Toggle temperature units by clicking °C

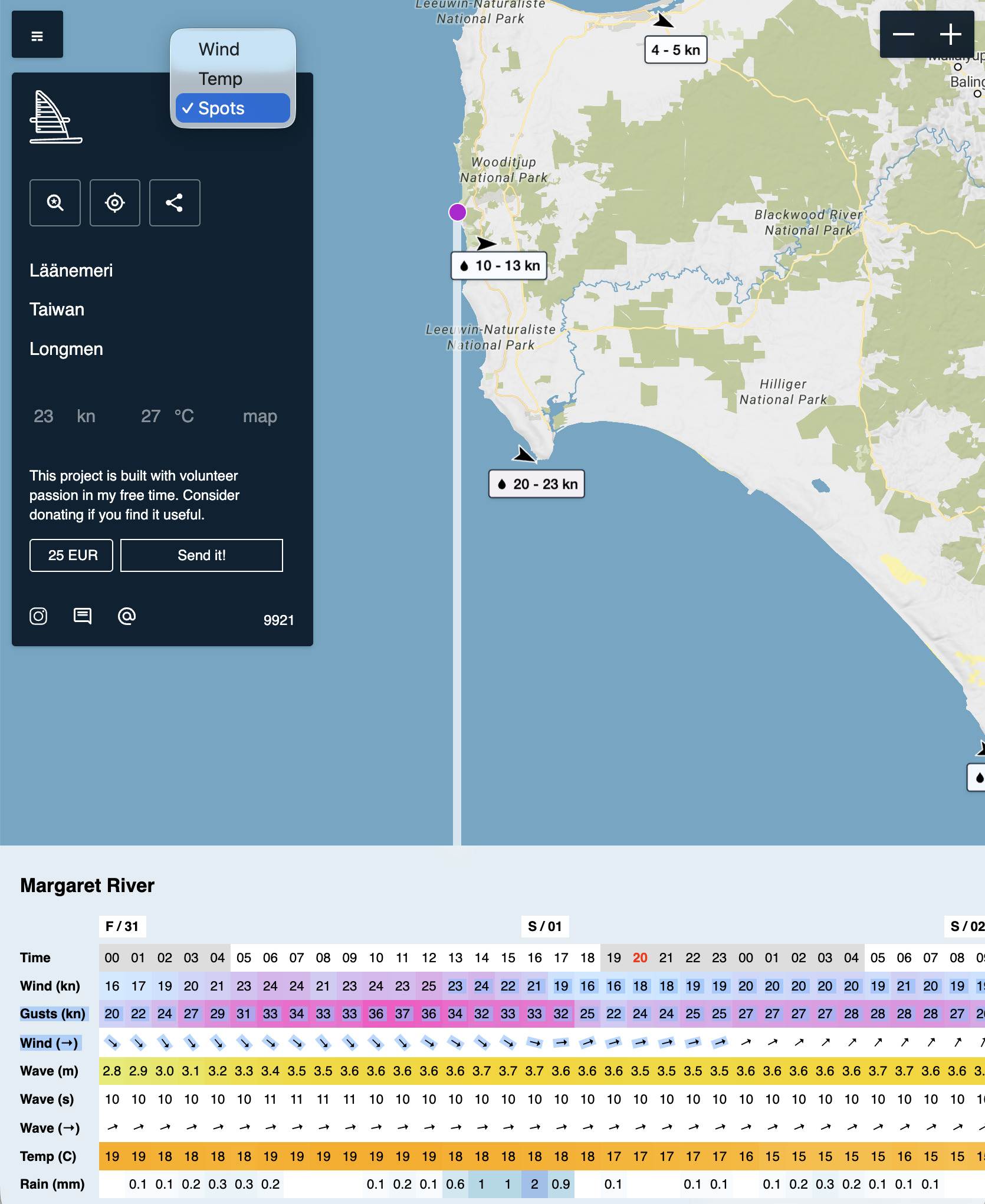(x=183, y=416)
